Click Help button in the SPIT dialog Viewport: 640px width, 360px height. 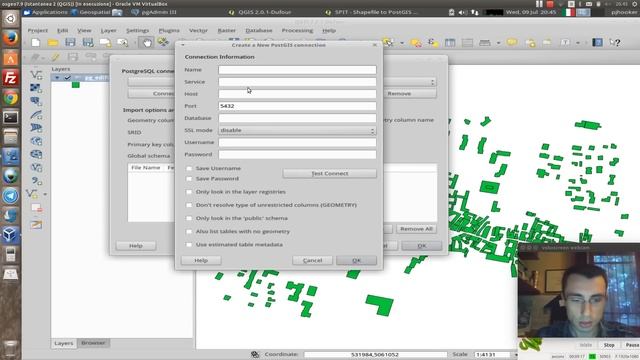(136, 246)
